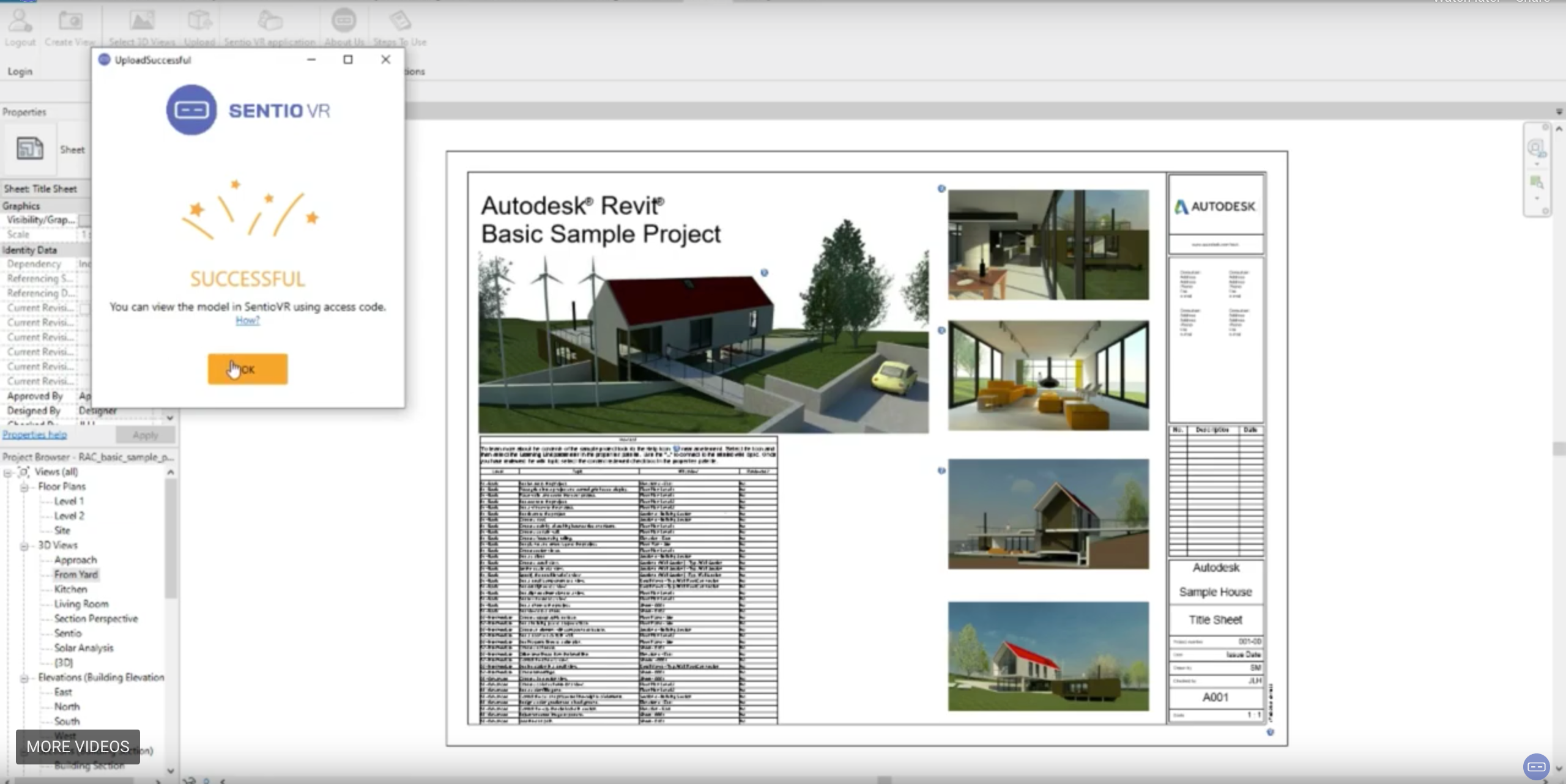
Task: Click the Upload ribbon icon
Action: (199, 21)
